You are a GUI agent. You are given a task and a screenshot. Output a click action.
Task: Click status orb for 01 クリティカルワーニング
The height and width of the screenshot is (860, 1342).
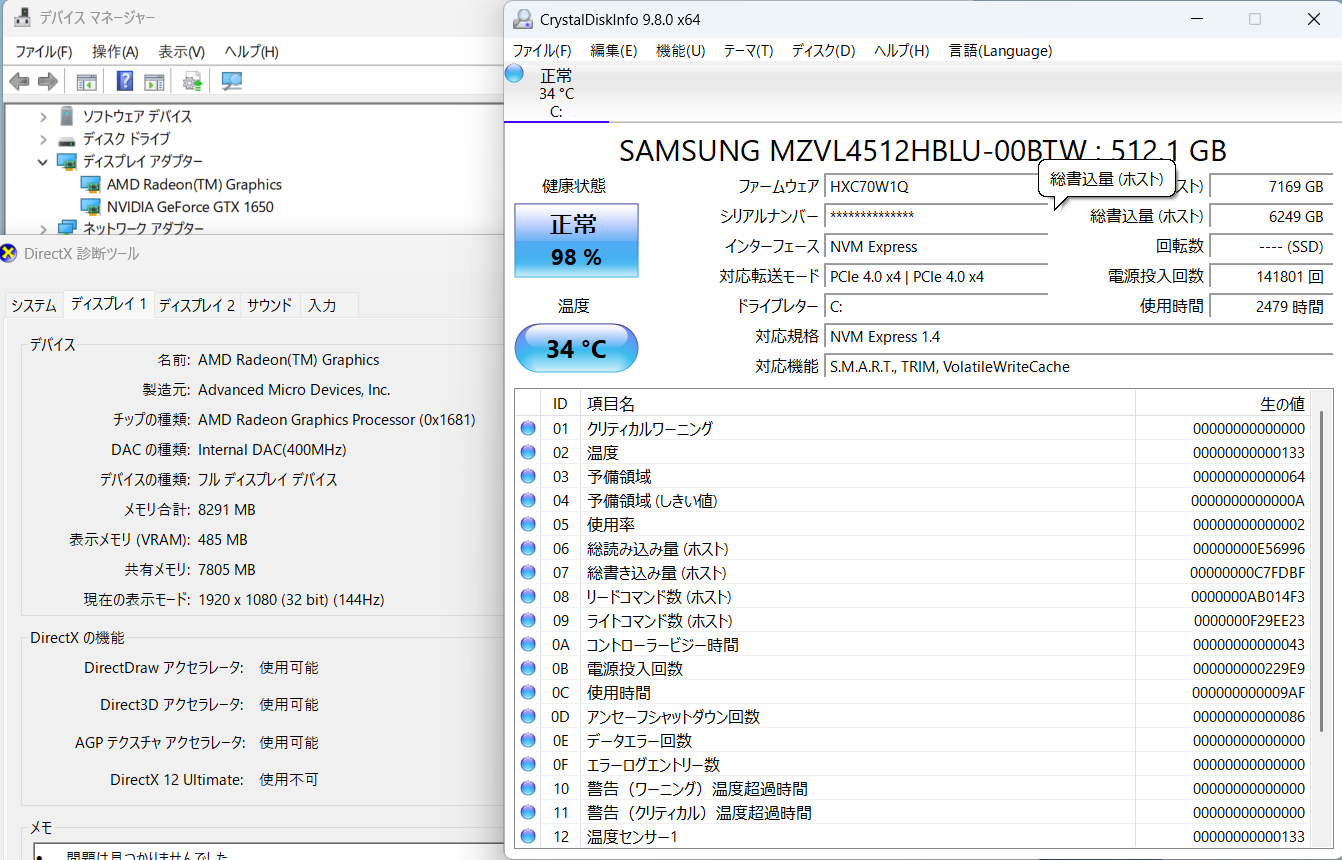[528, 429]
